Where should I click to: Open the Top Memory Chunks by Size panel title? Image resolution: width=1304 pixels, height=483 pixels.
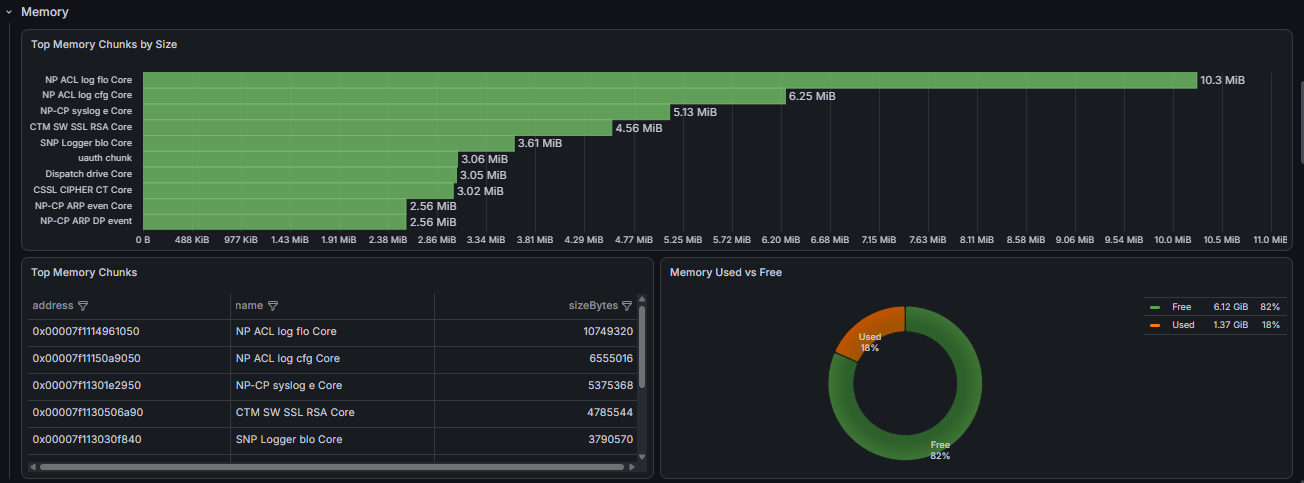pyautogui.click(x=104, y=44)
